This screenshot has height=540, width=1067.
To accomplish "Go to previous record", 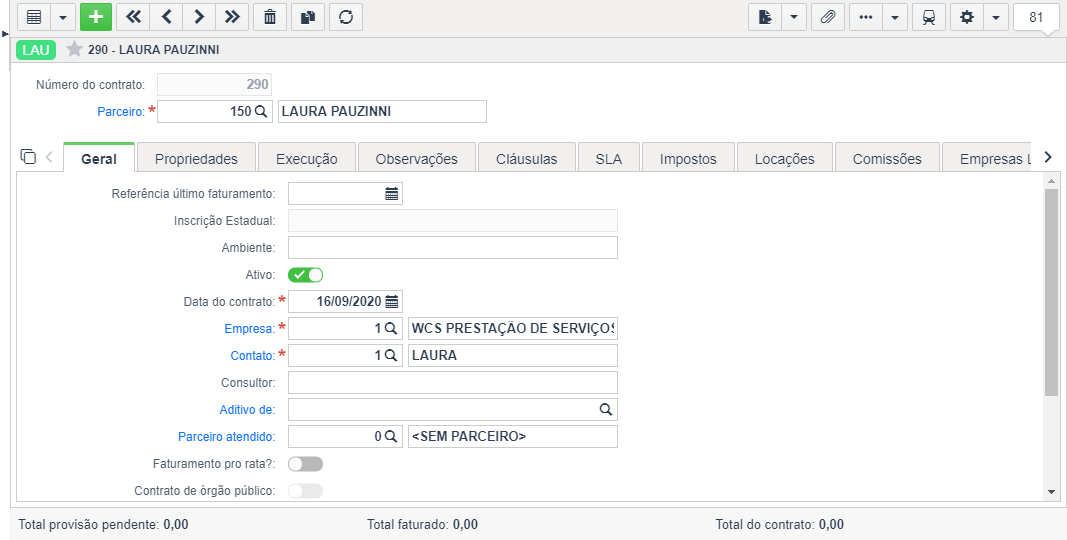I will point(166,17).
